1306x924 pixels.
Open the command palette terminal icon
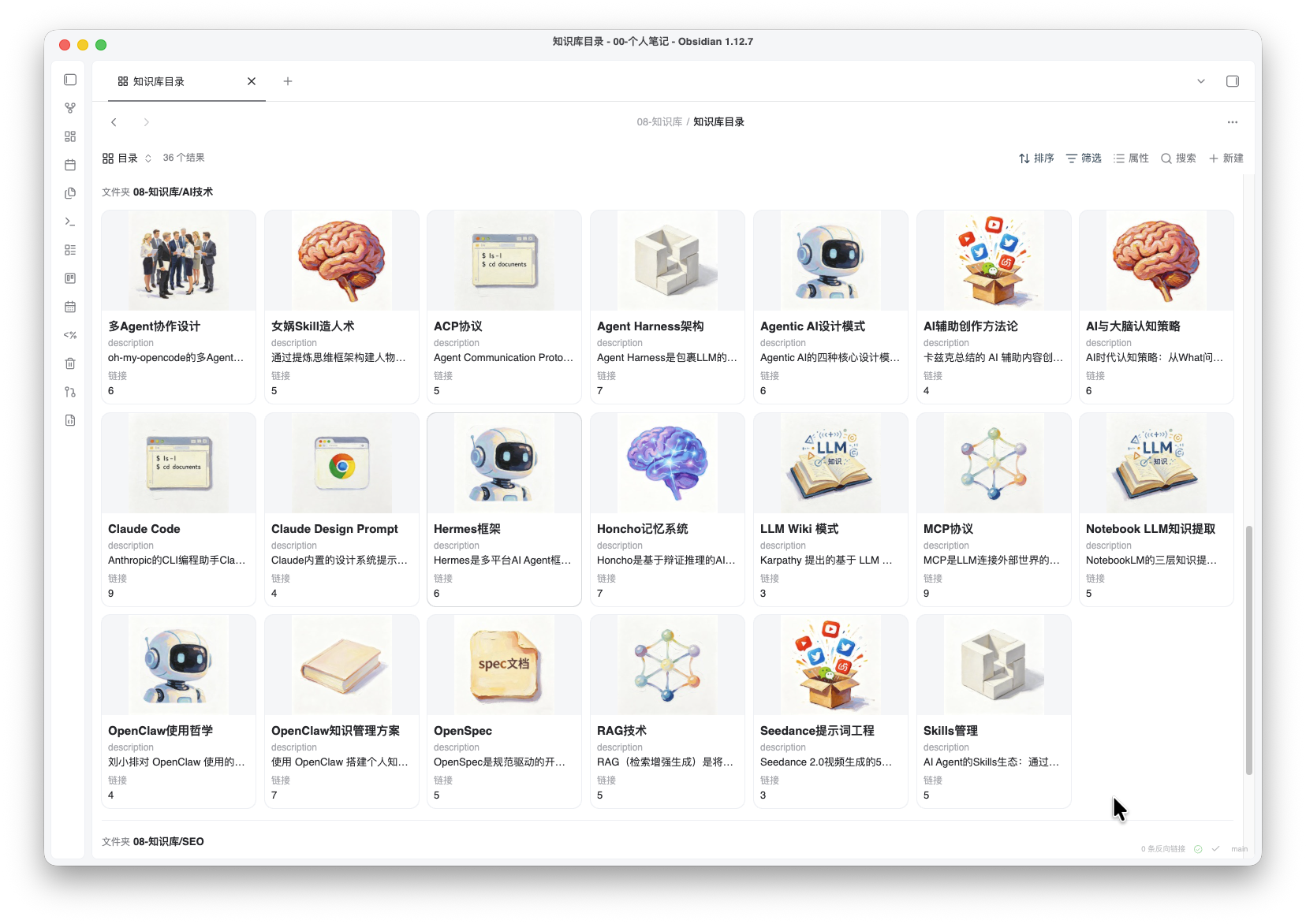(70, 222)
